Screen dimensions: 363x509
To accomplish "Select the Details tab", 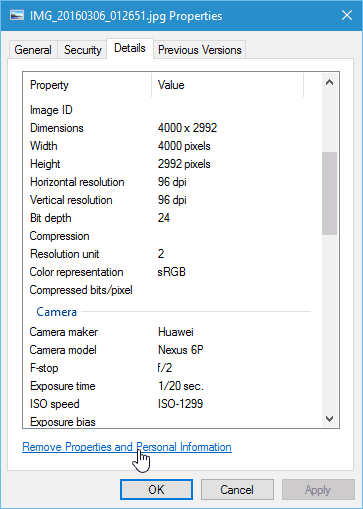I will 130,48.
